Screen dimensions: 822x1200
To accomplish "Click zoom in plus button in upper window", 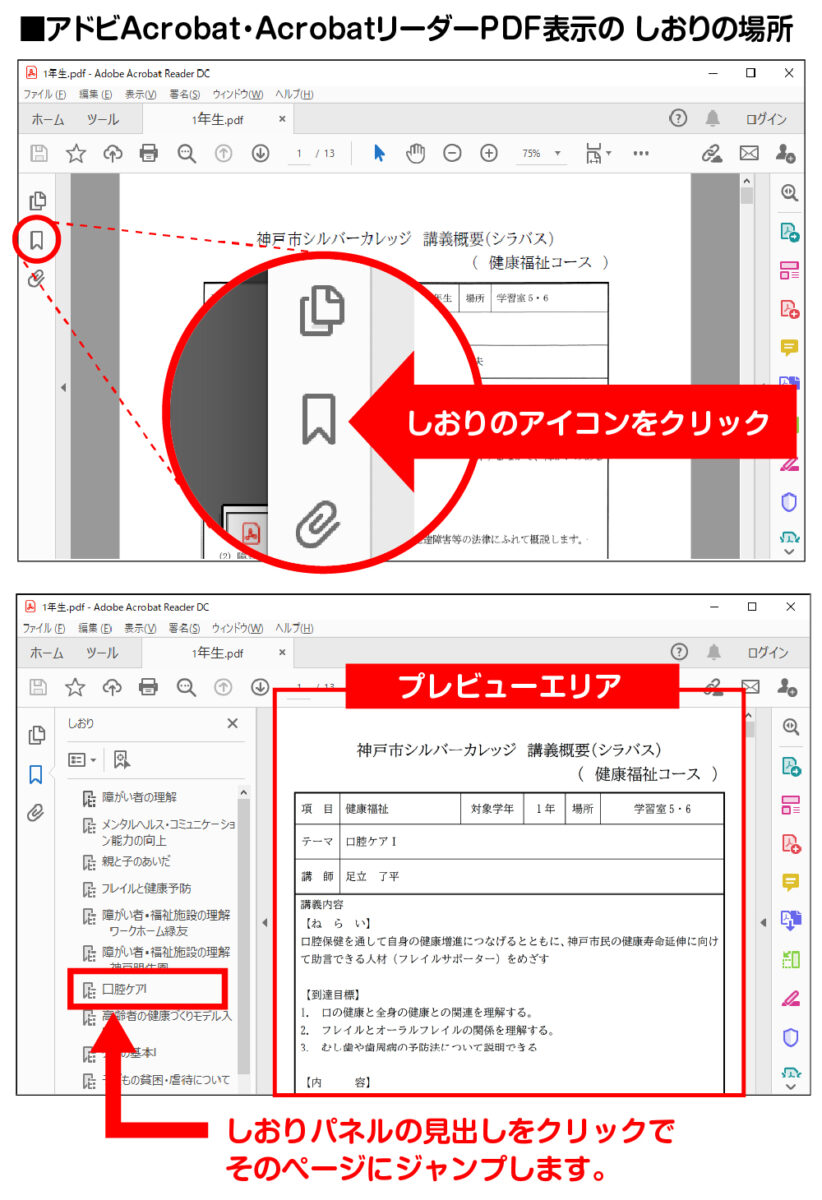I will [489, 153].
